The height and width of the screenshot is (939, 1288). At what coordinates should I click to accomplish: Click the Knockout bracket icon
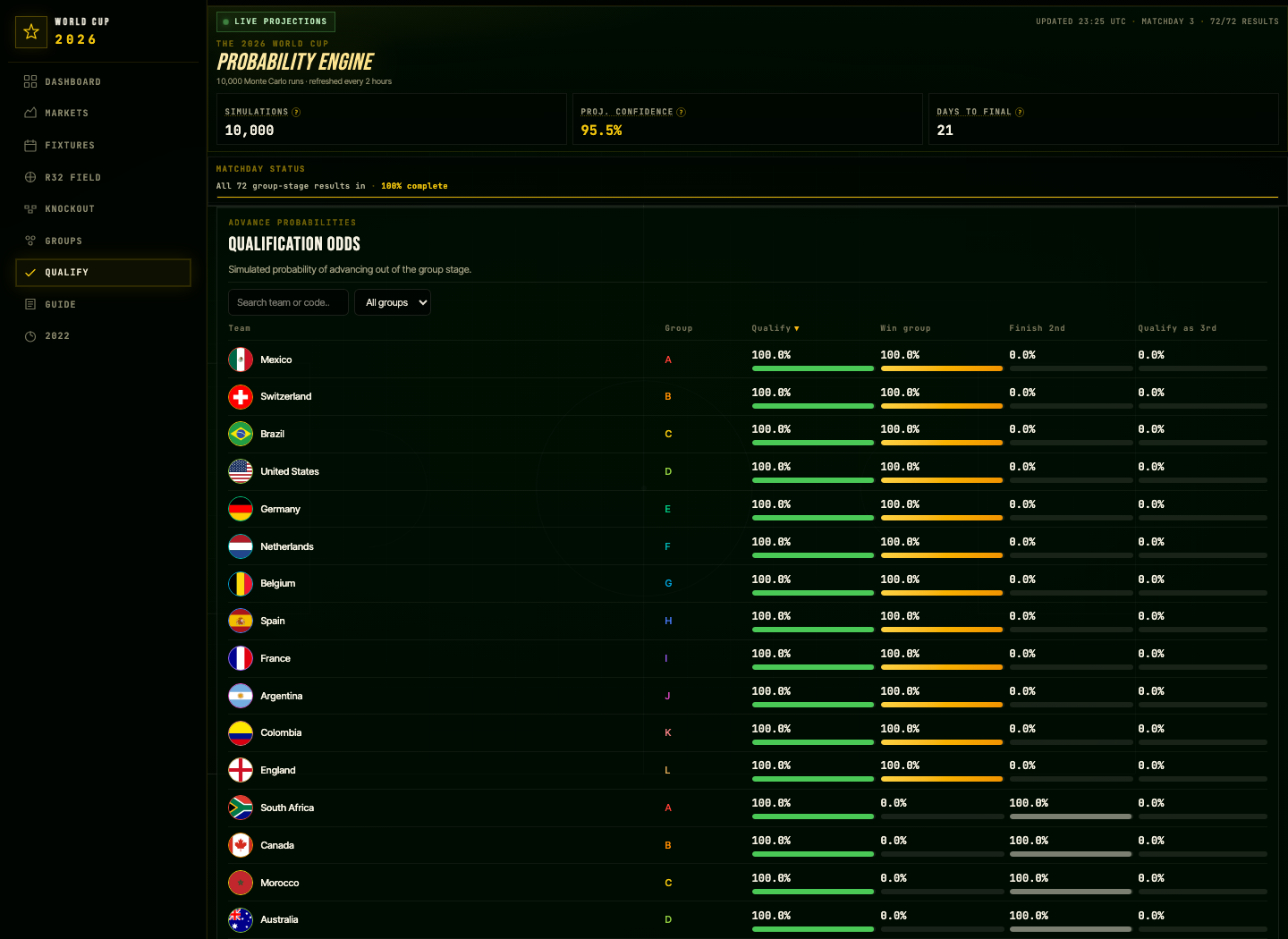click(x=30, y=208)
